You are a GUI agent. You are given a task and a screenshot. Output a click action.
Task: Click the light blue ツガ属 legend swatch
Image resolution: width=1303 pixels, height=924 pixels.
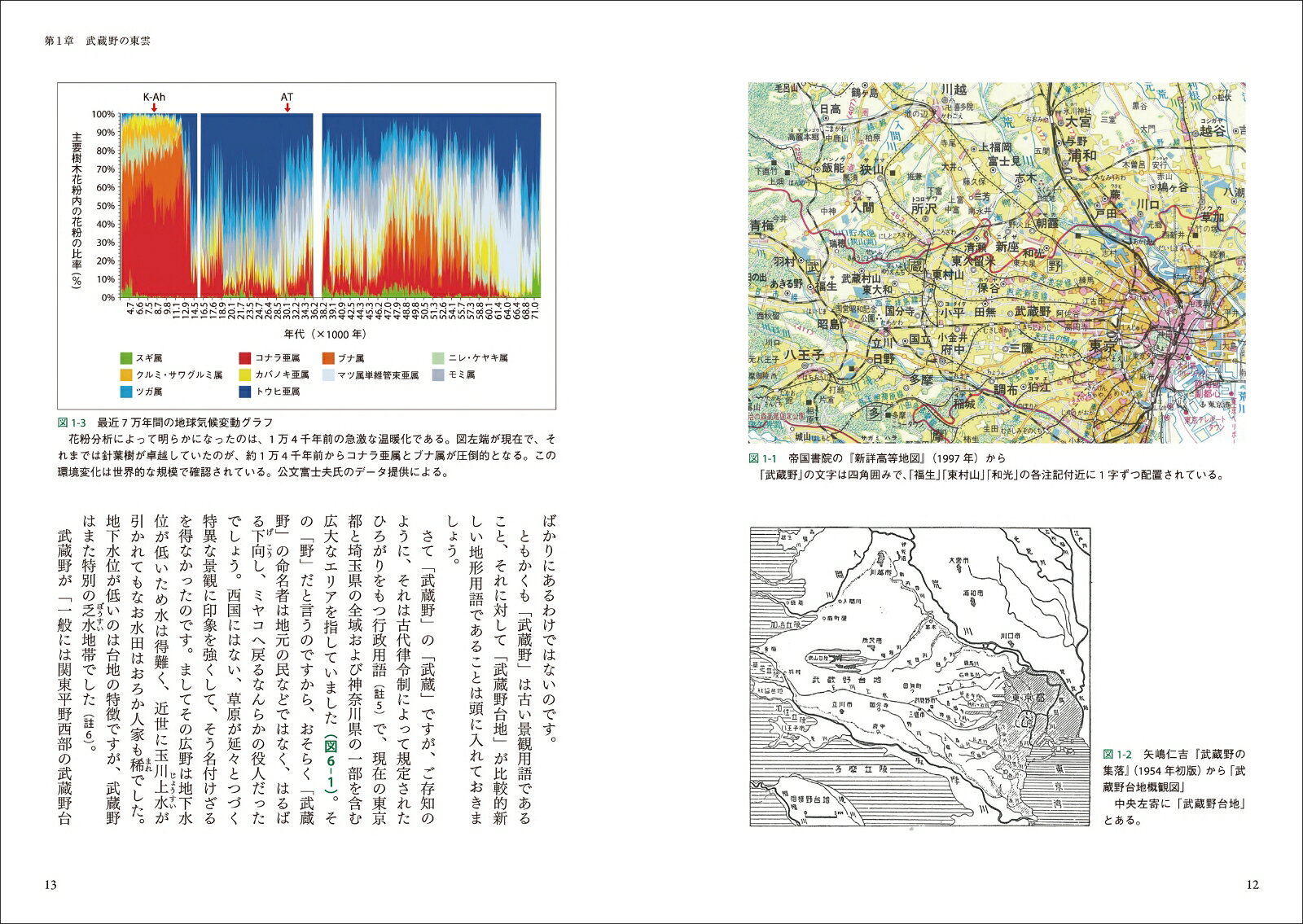[125, 392]
